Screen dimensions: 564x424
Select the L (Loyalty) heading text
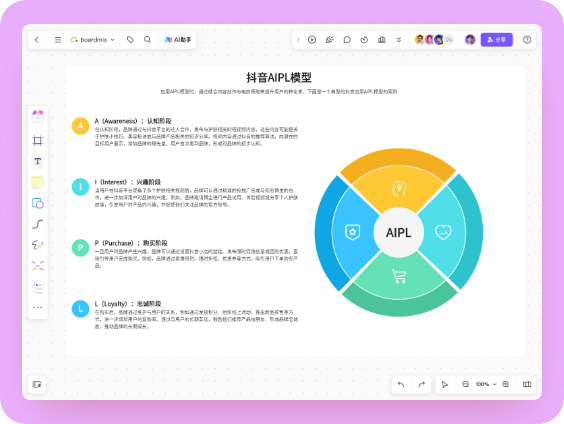point(128,304)
